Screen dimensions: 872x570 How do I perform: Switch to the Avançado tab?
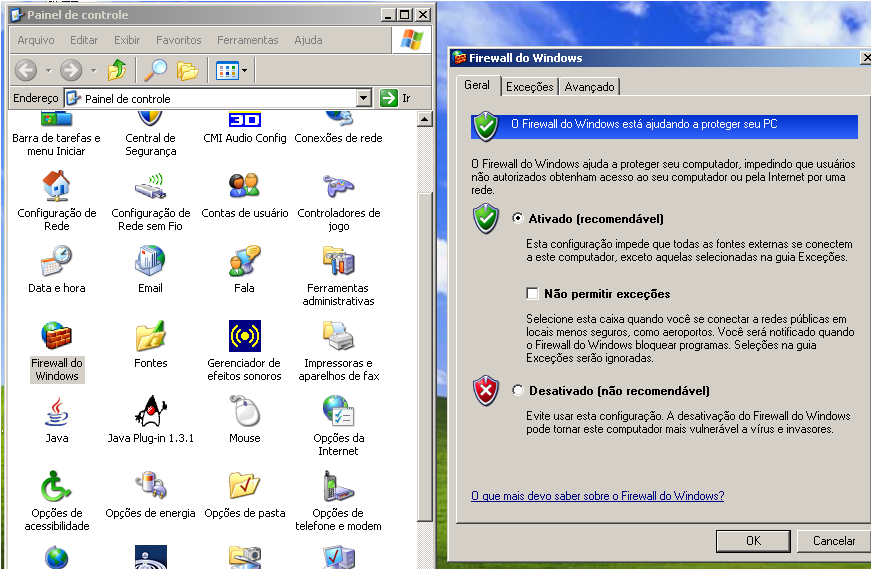point(589,87)
